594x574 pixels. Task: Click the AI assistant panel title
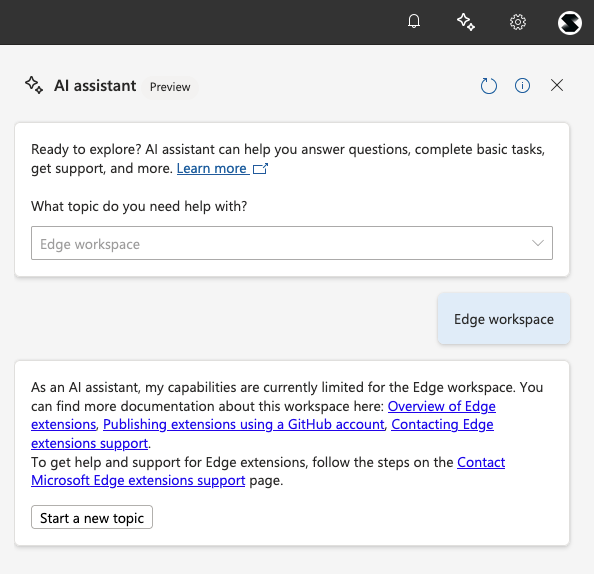click(95, 86)
